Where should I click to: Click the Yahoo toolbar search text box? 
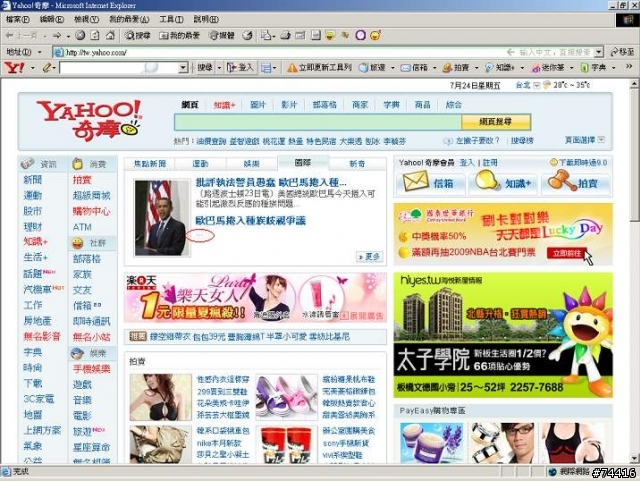tap(119, 68)
